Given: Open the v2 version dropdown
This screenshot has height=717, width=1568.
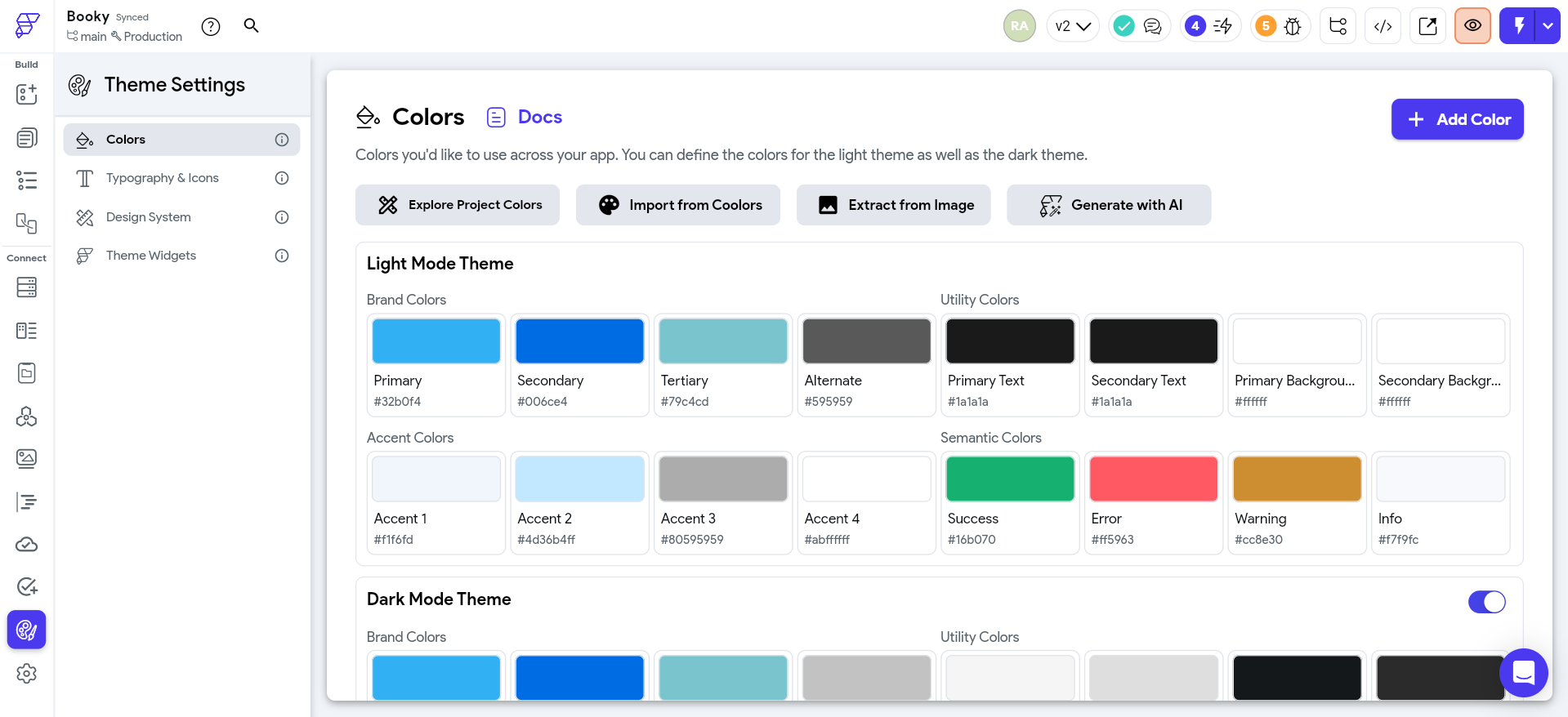Looking at the screenshot, I should click(x=1073, y=26).
